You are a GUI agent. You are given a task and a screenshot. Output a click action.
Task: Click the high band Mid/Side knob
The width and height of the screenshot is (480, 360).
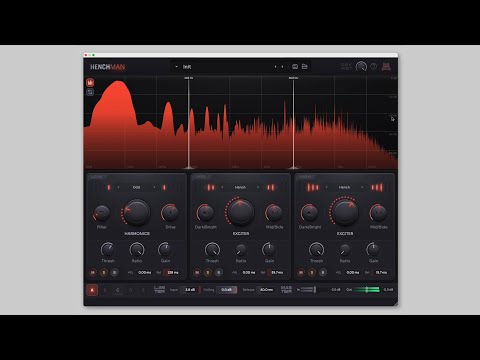tap(378, 213)
